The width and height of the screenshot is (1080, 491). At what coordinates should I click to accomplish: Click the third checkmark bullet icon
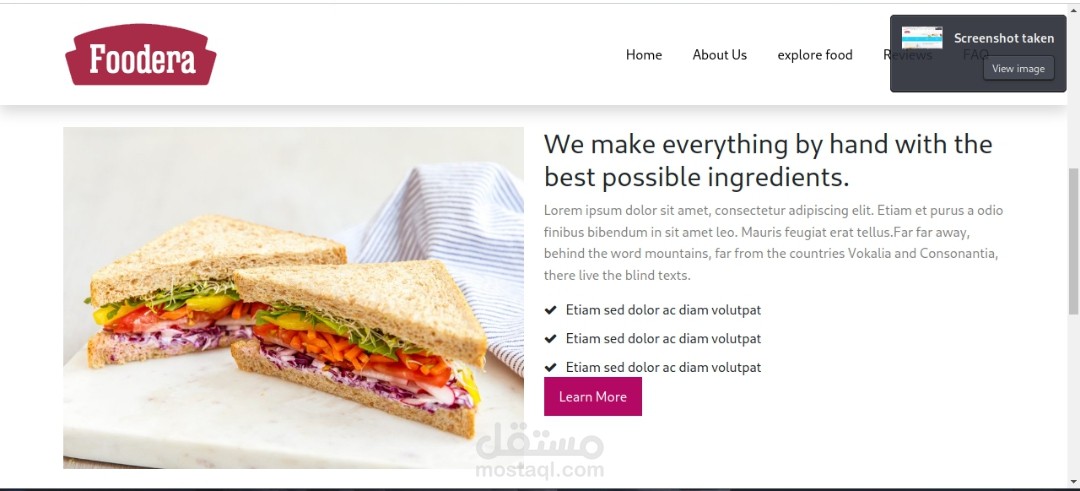pyautogui.click(x=550, y=368)
